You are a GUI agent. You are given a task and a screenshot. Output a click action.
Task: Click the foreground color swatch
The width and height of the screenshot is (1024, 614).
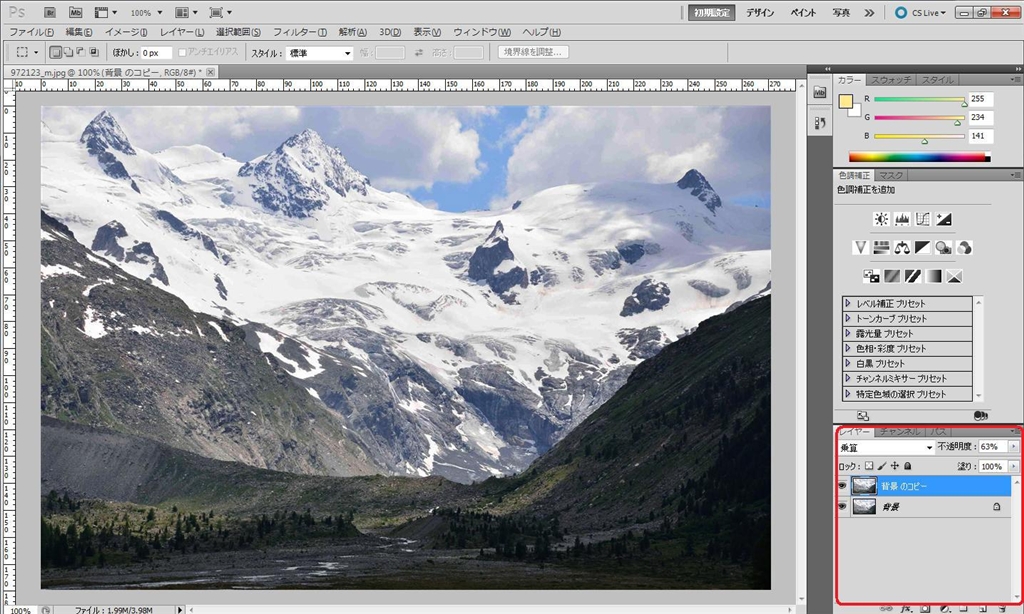coord(846,102)
